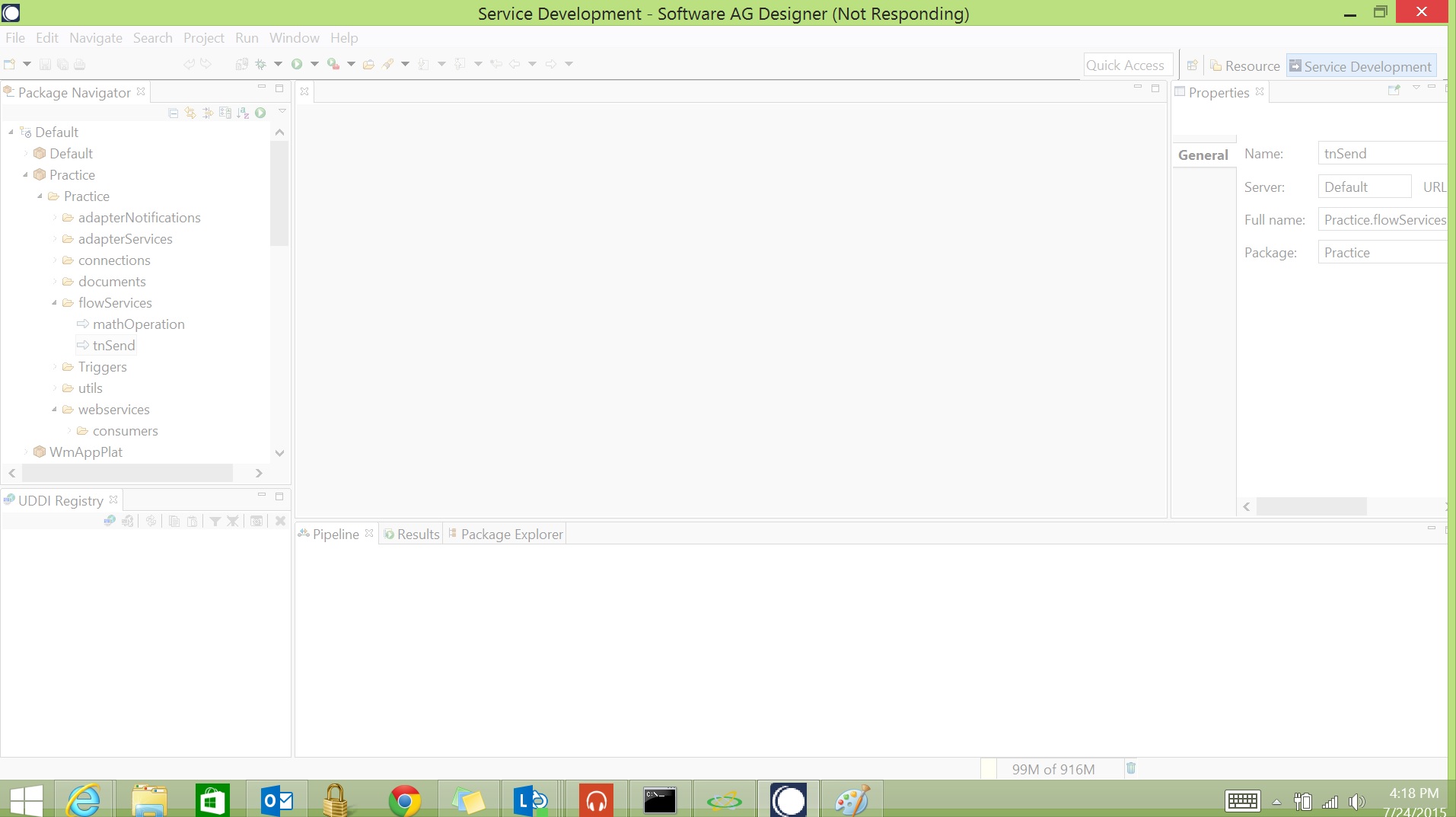
Task: Expand the Default package node
Action: tap(26, 153)
